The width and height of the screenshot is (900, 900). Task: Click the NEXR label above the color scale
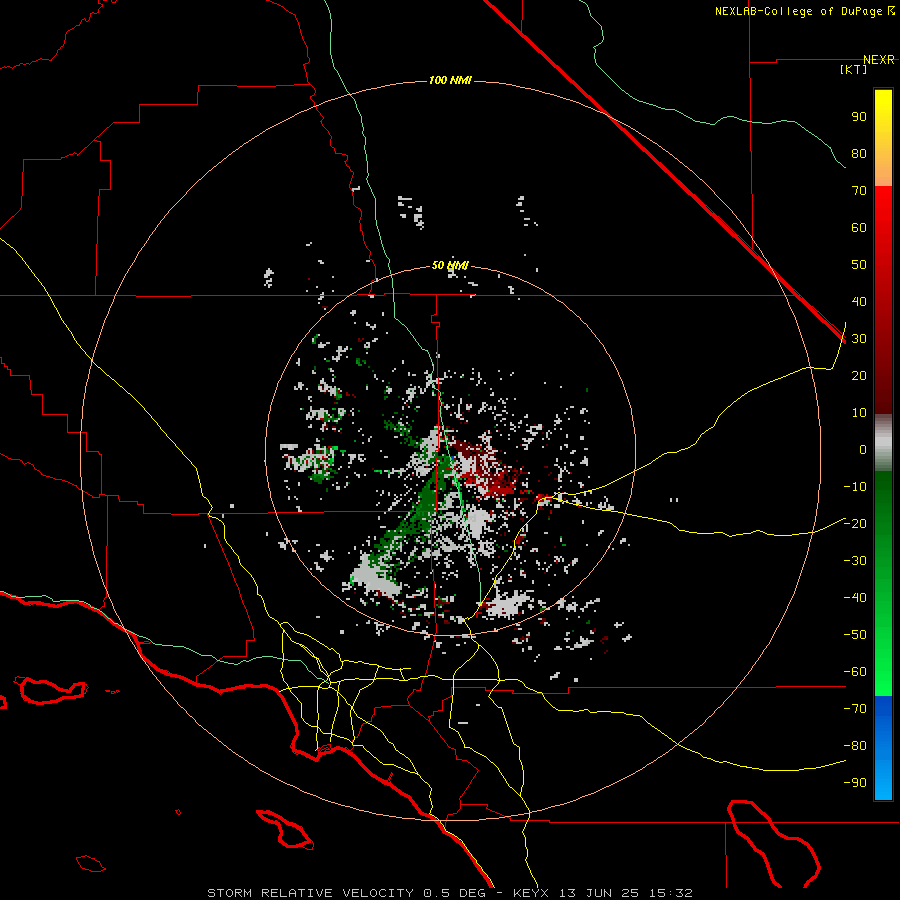879,60
